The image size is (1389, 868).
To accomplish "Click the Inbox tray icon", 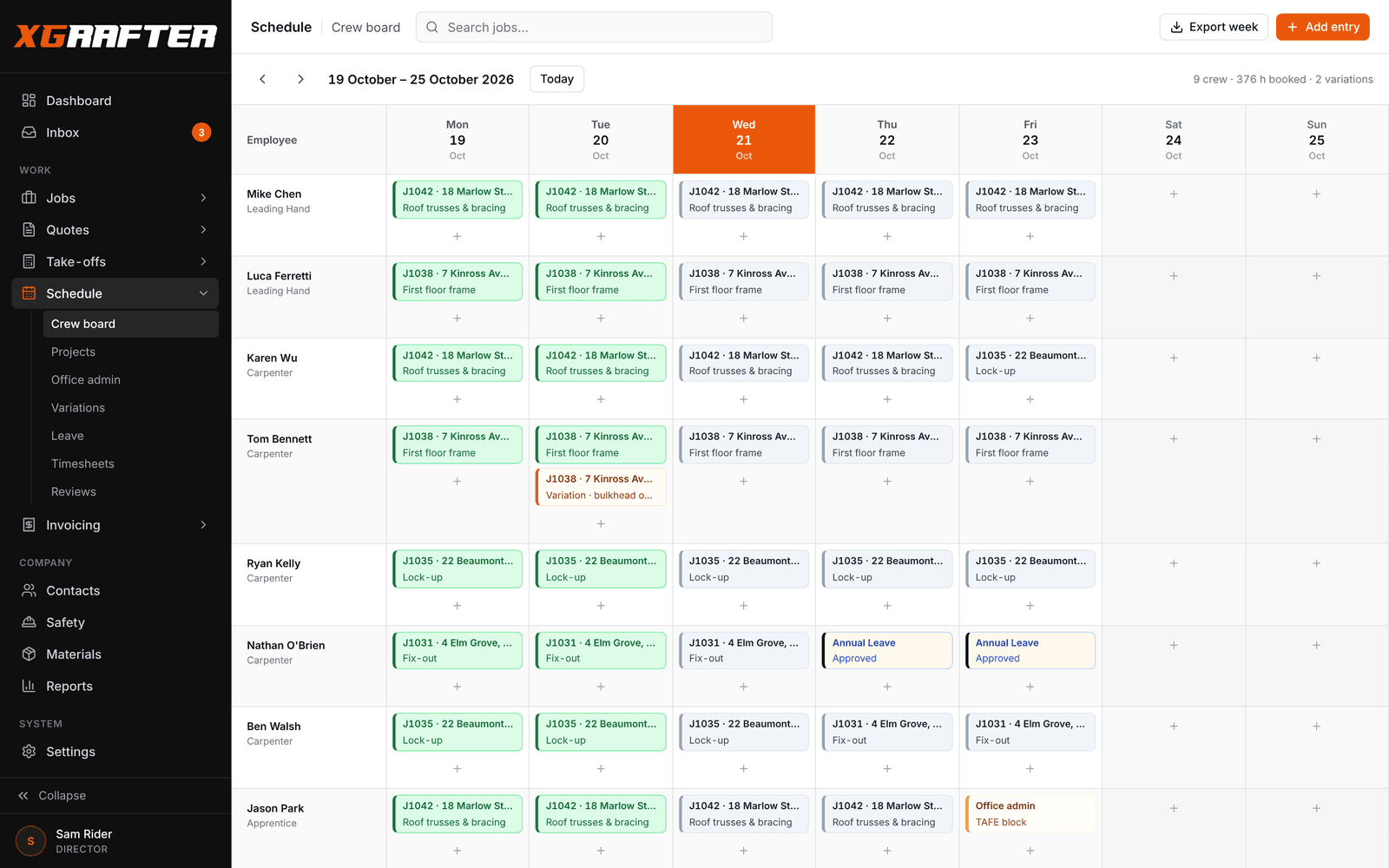I will pyautogui.click(x=29, y=133).
